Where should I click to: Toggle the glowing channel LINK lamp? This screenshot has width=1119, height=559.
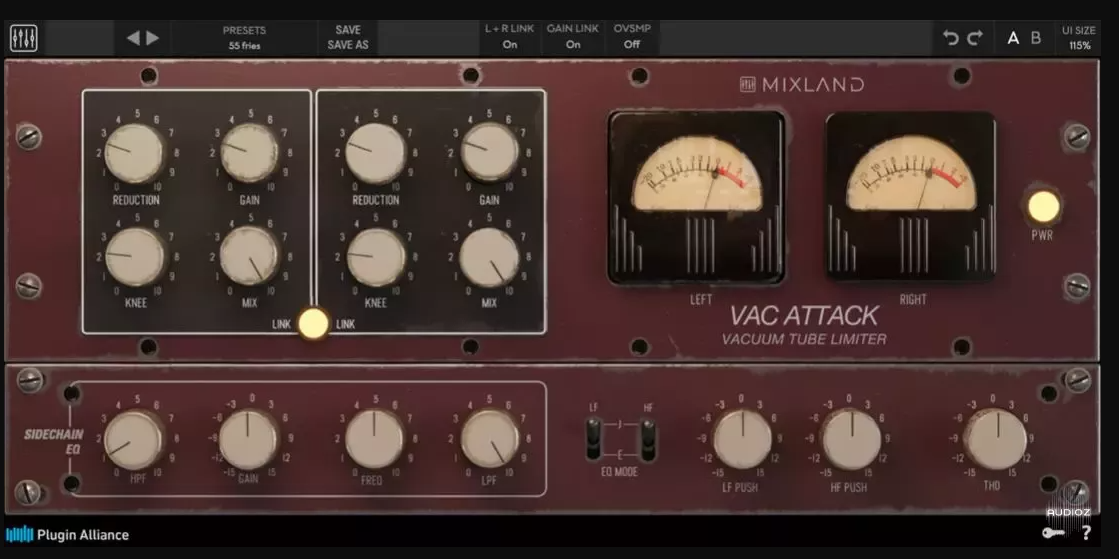pos(313,323)
